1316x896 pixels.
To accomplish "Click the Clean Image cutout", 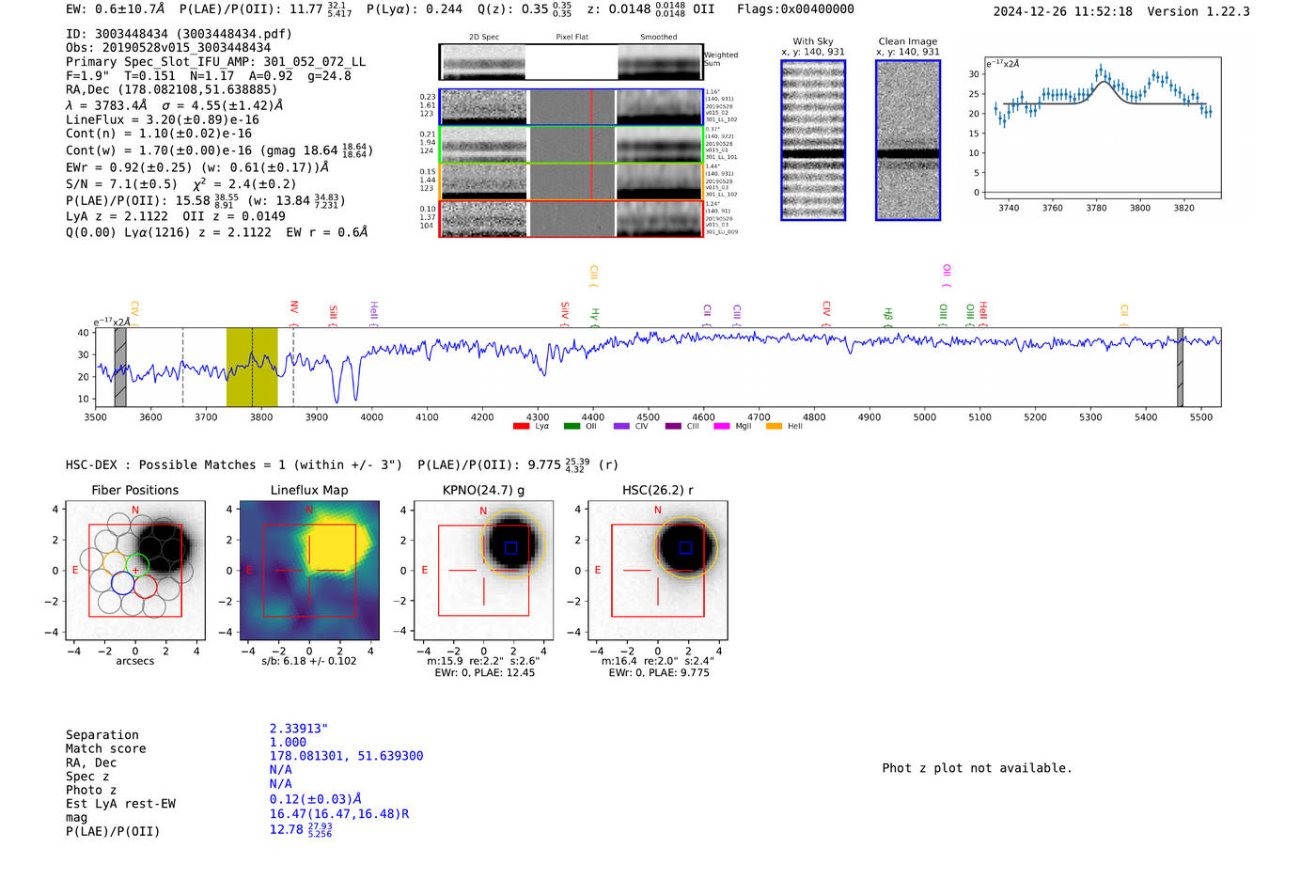I will coord(908,140).
